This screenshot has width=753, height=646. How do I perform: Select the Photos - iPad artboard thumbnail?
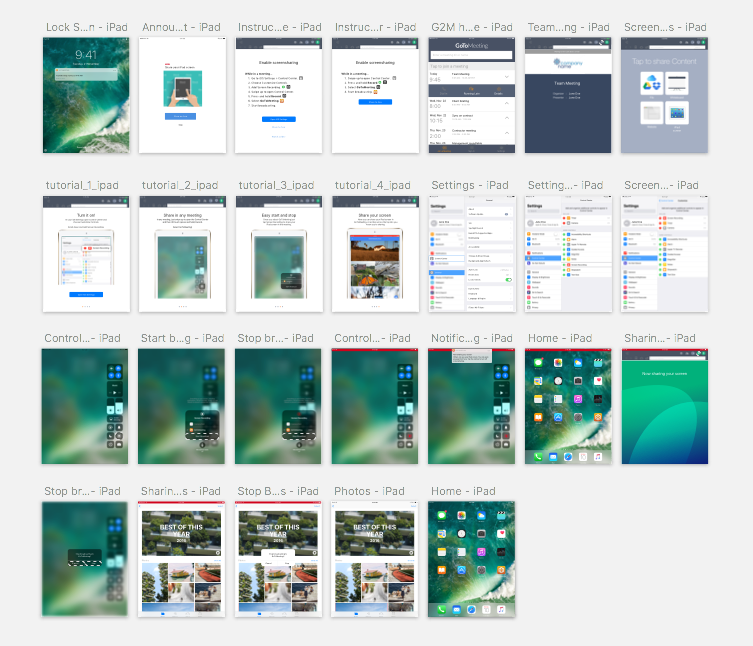pos(375,559)
